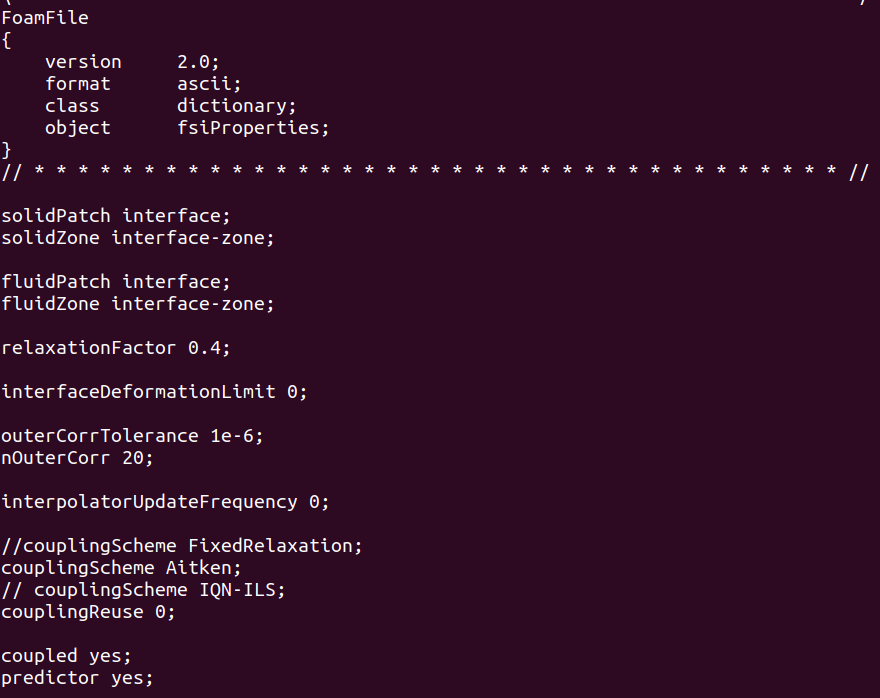This screenshot has height=698, width=880.
Task: Click the format ascii entry
Action: [x=143, y=84]
